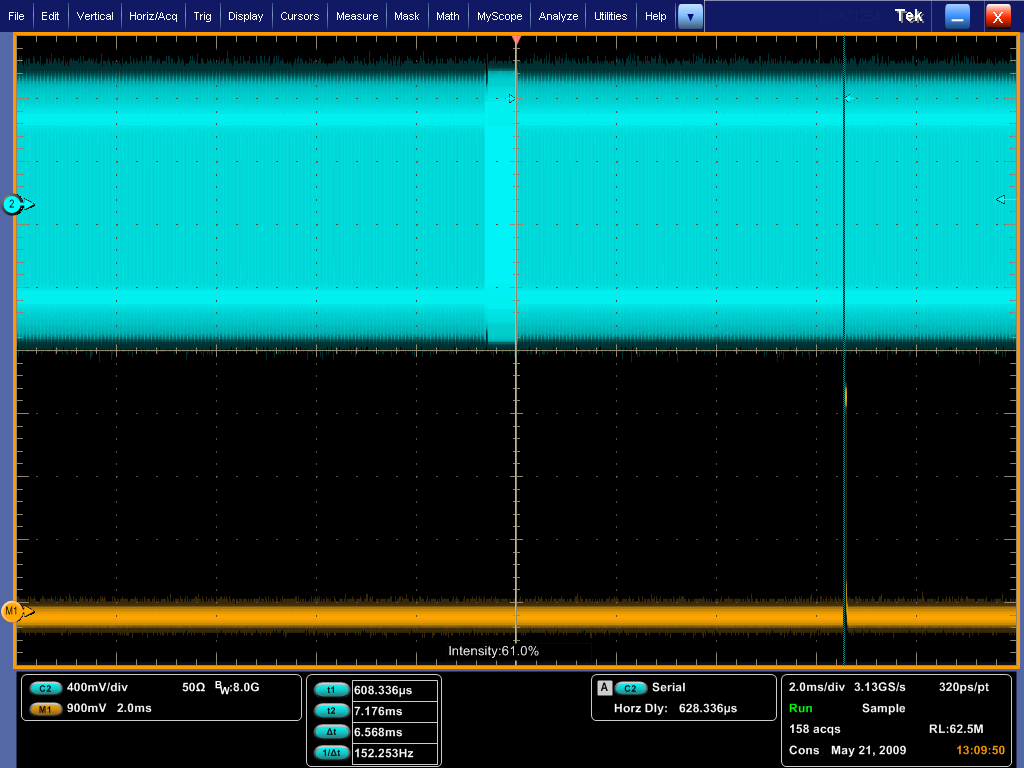Open the Cursors menu
The width and height of the screenshot is (1024, 768).
(x=299, y=16)
